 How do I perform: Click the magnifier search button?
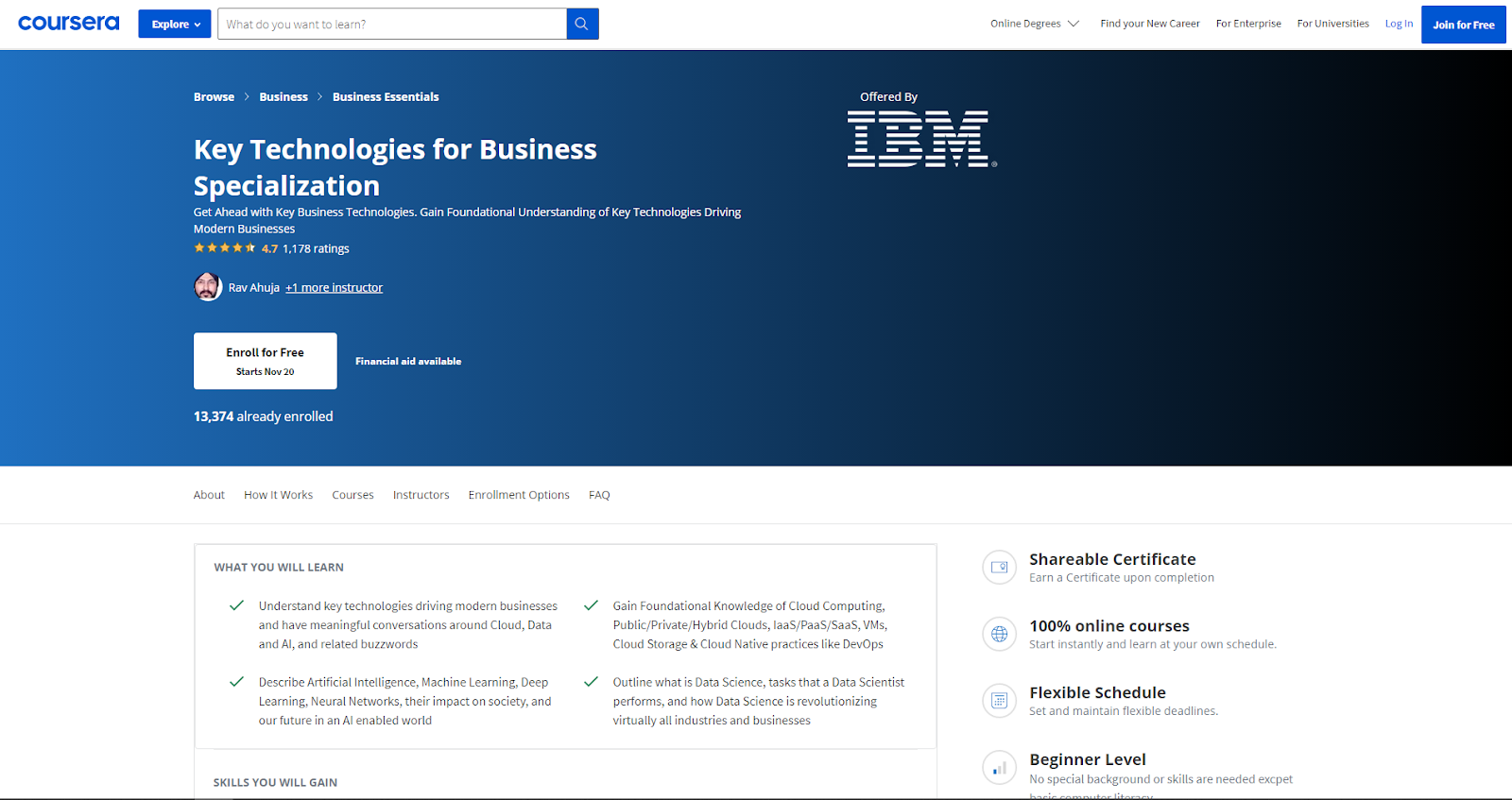[582, 24]
